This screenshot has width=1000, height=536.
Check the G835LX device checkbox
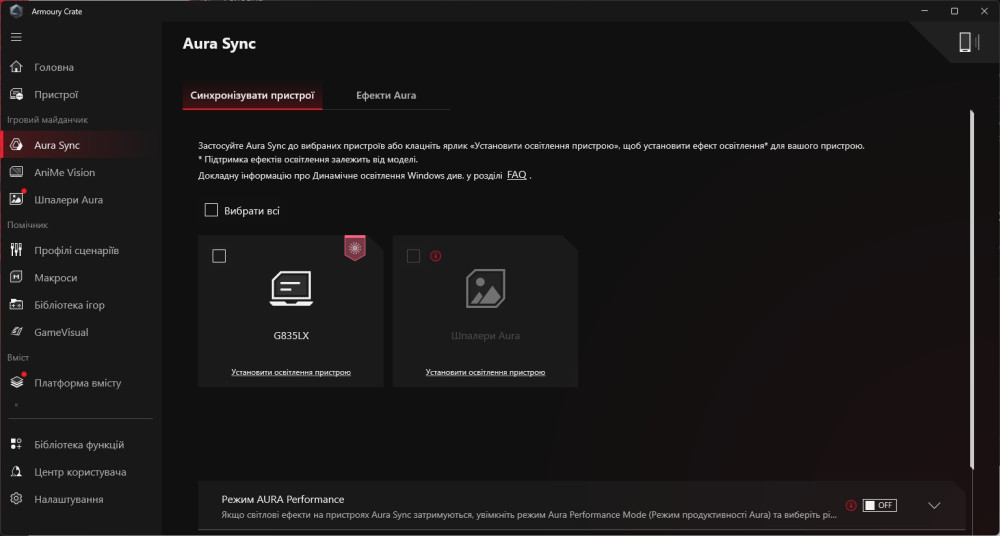point(219,256)
